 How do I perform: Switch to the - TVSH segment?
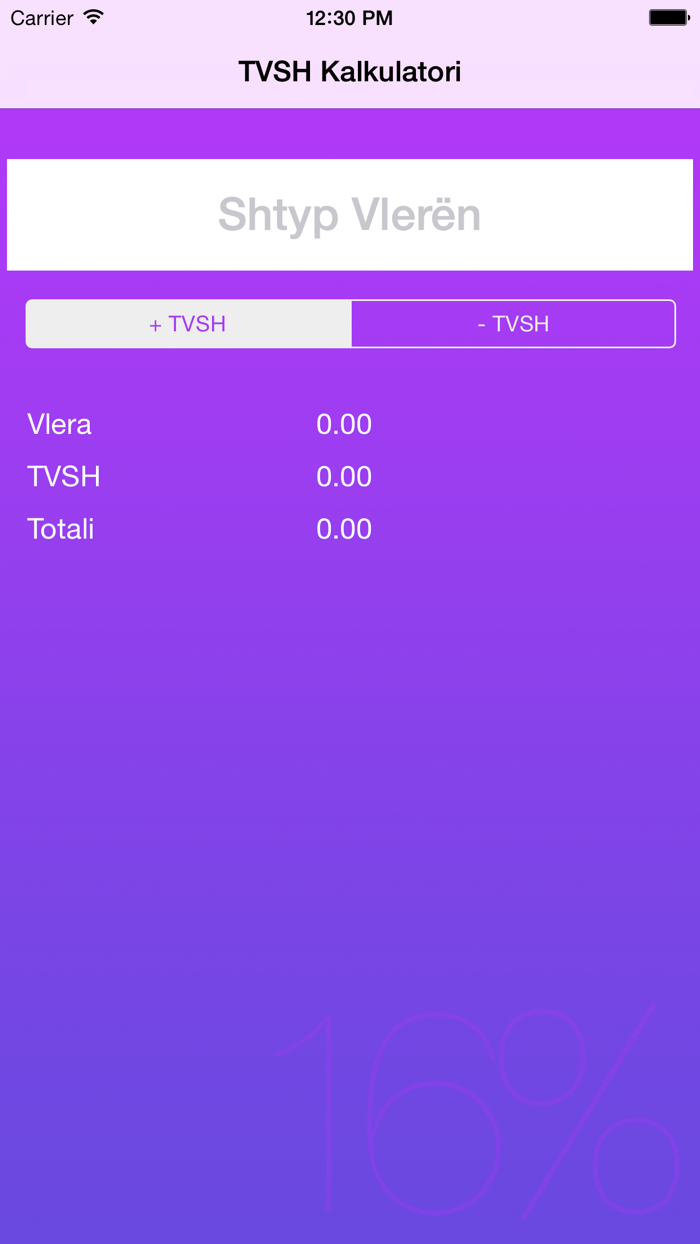(x=513, y=324)
